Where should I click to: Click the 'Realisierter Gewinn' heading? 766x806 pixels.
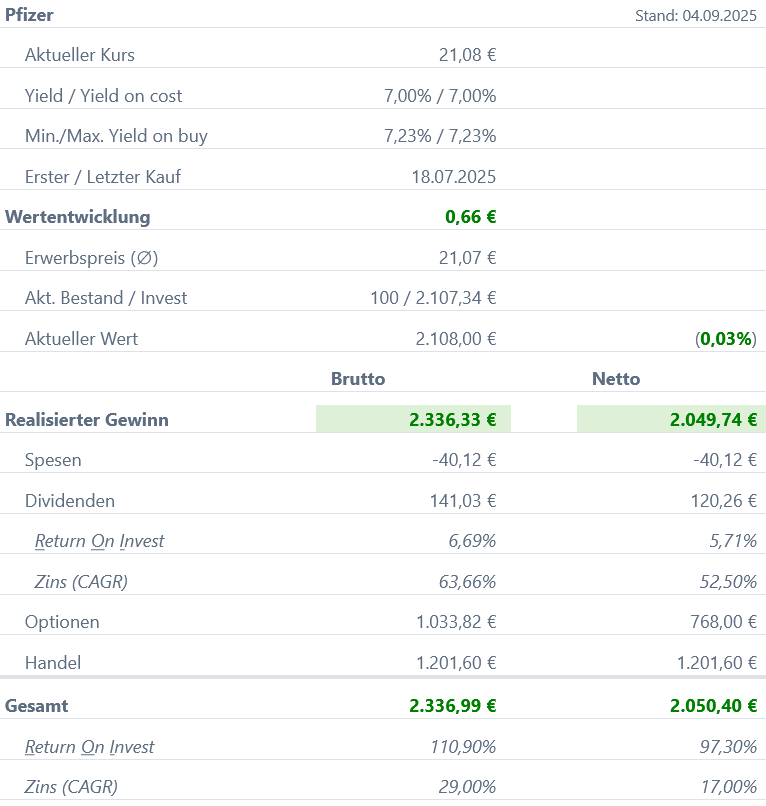(87, 420)
